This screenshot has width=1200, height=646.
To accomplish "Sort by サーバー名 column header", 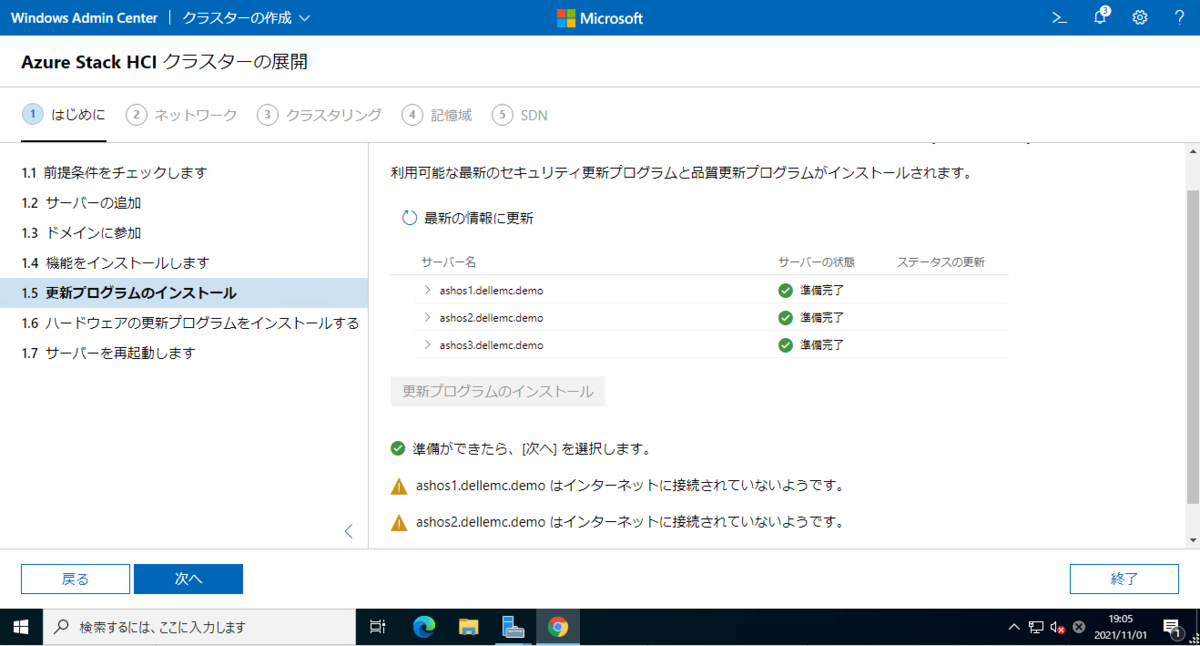I will click(448, 262).
